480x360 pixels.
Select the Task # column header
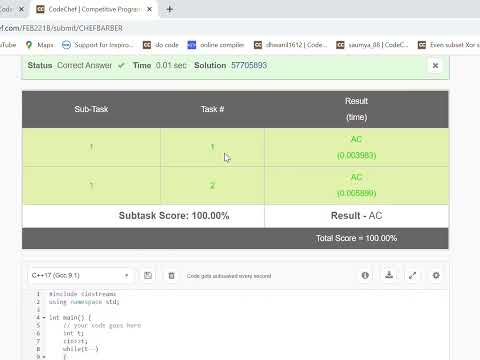click(212, 109)
